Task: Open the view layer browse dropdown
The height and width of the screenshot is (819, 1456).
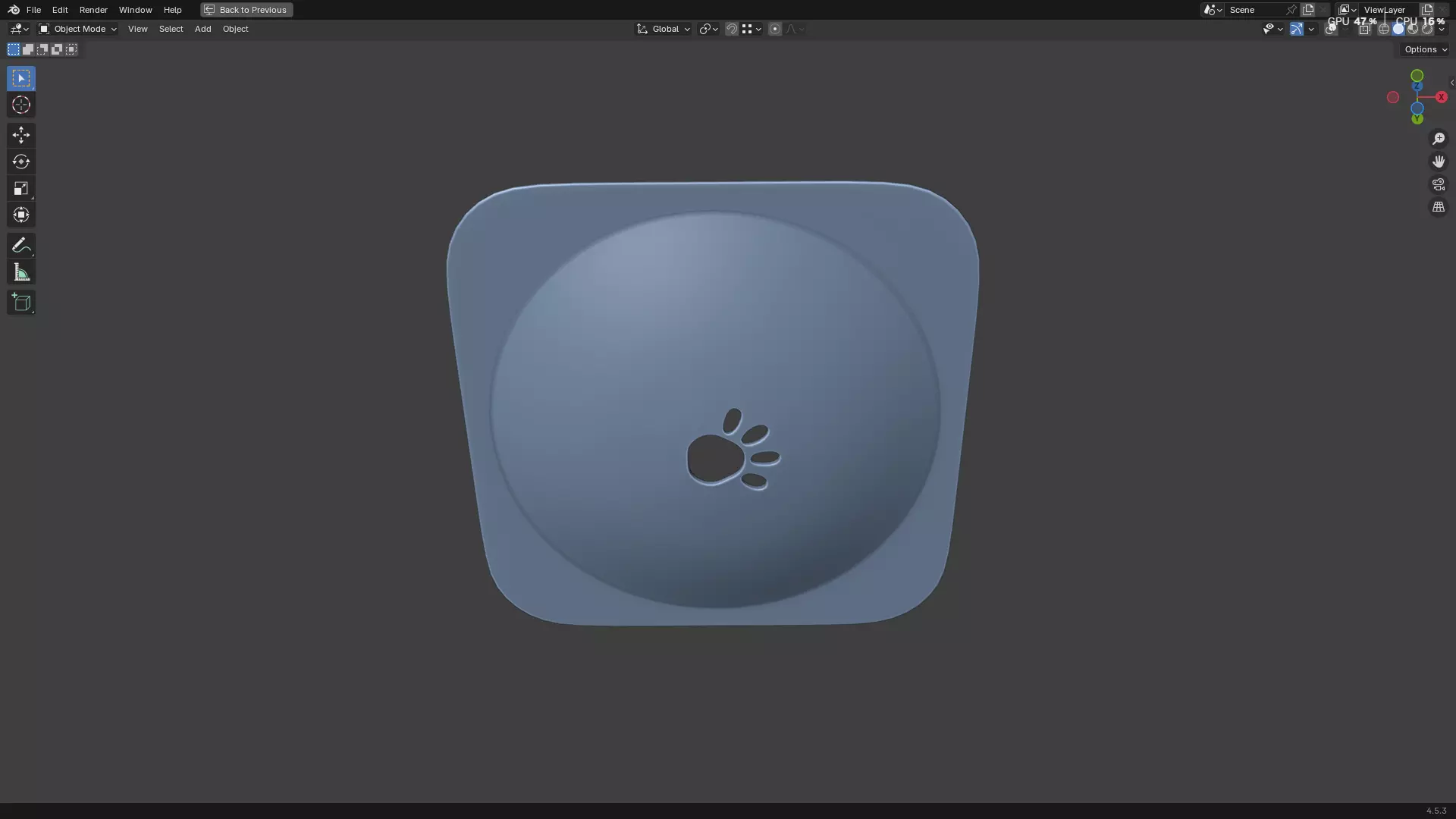Action: (1347, 10)
